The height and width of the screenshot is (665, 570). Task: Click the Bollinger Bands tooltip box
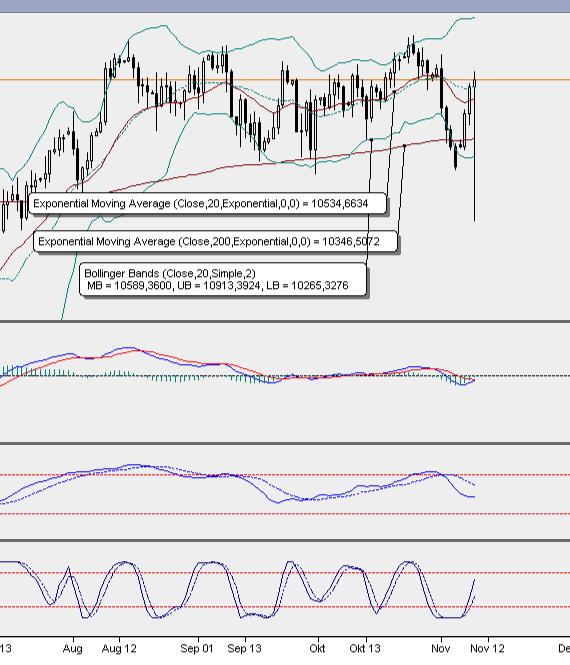coord(223,279)
